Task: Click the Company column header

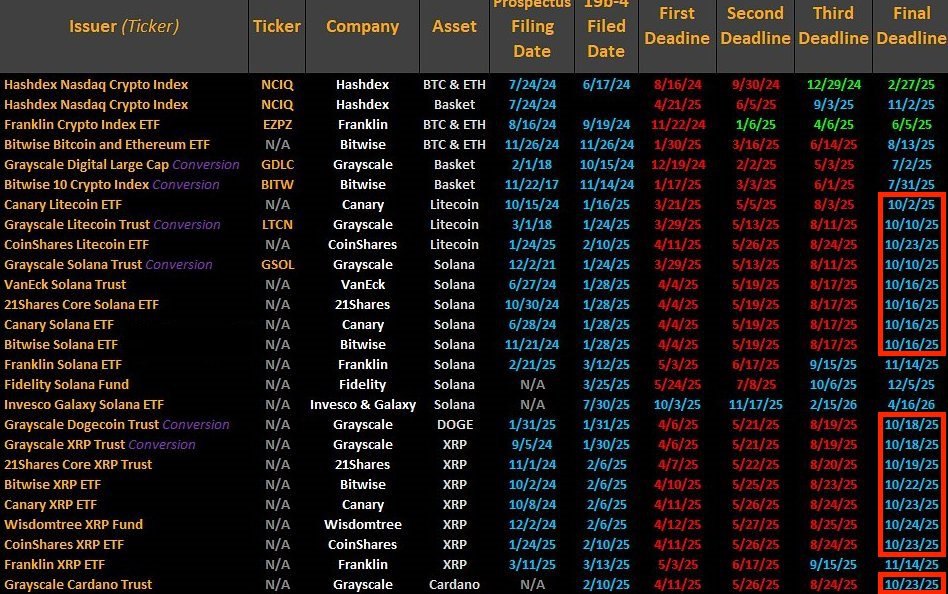Action: pos(362,27)
